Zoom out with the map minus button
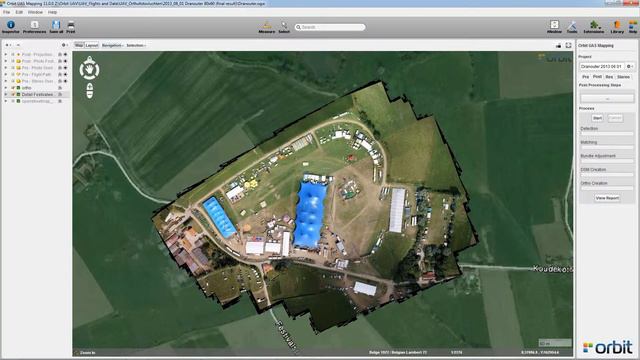This screenshot has width=640, height=360. point(89,95)
